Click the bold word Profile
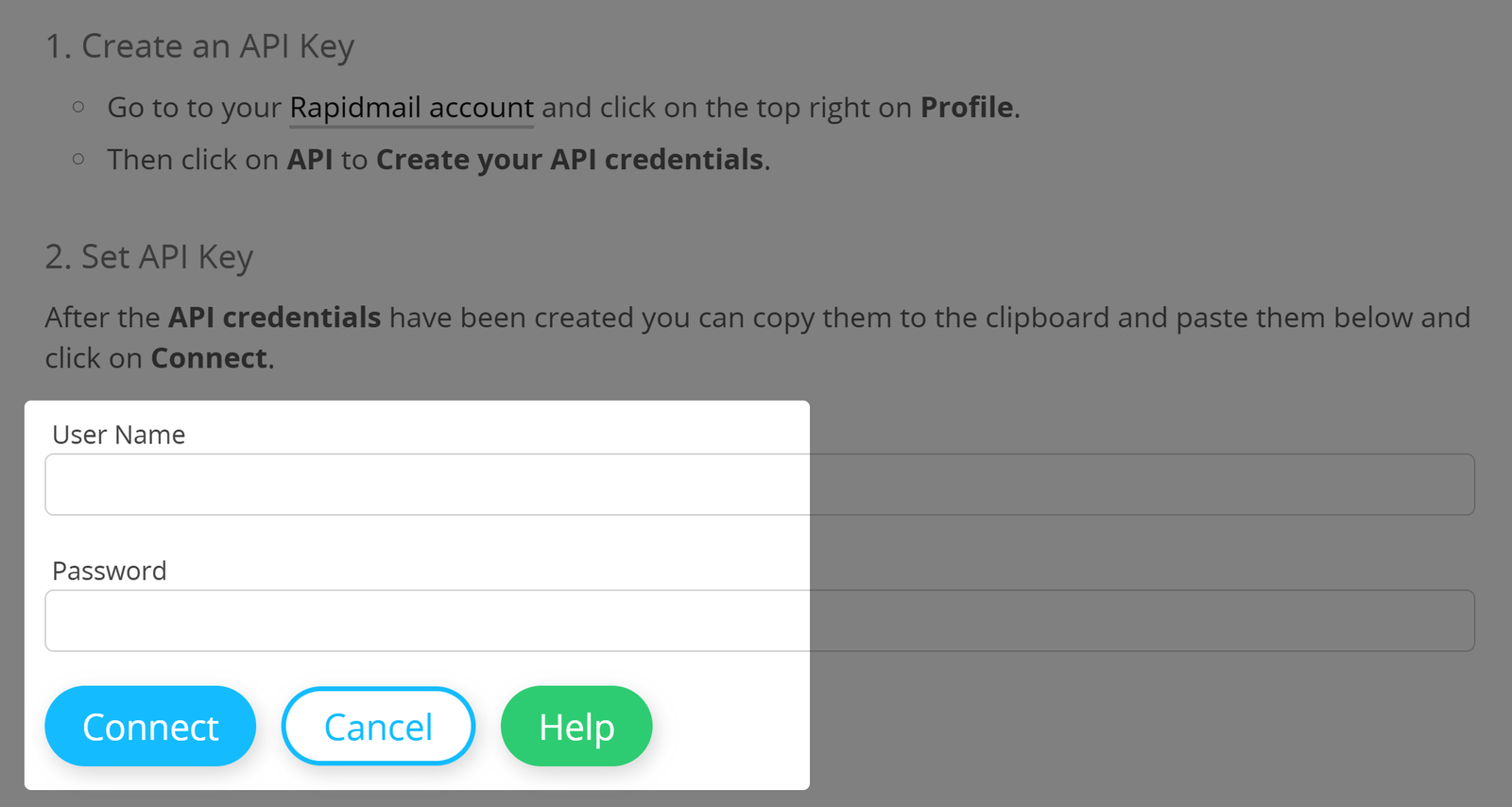The width and height of the screenshot is (1512, 807). 967,108
